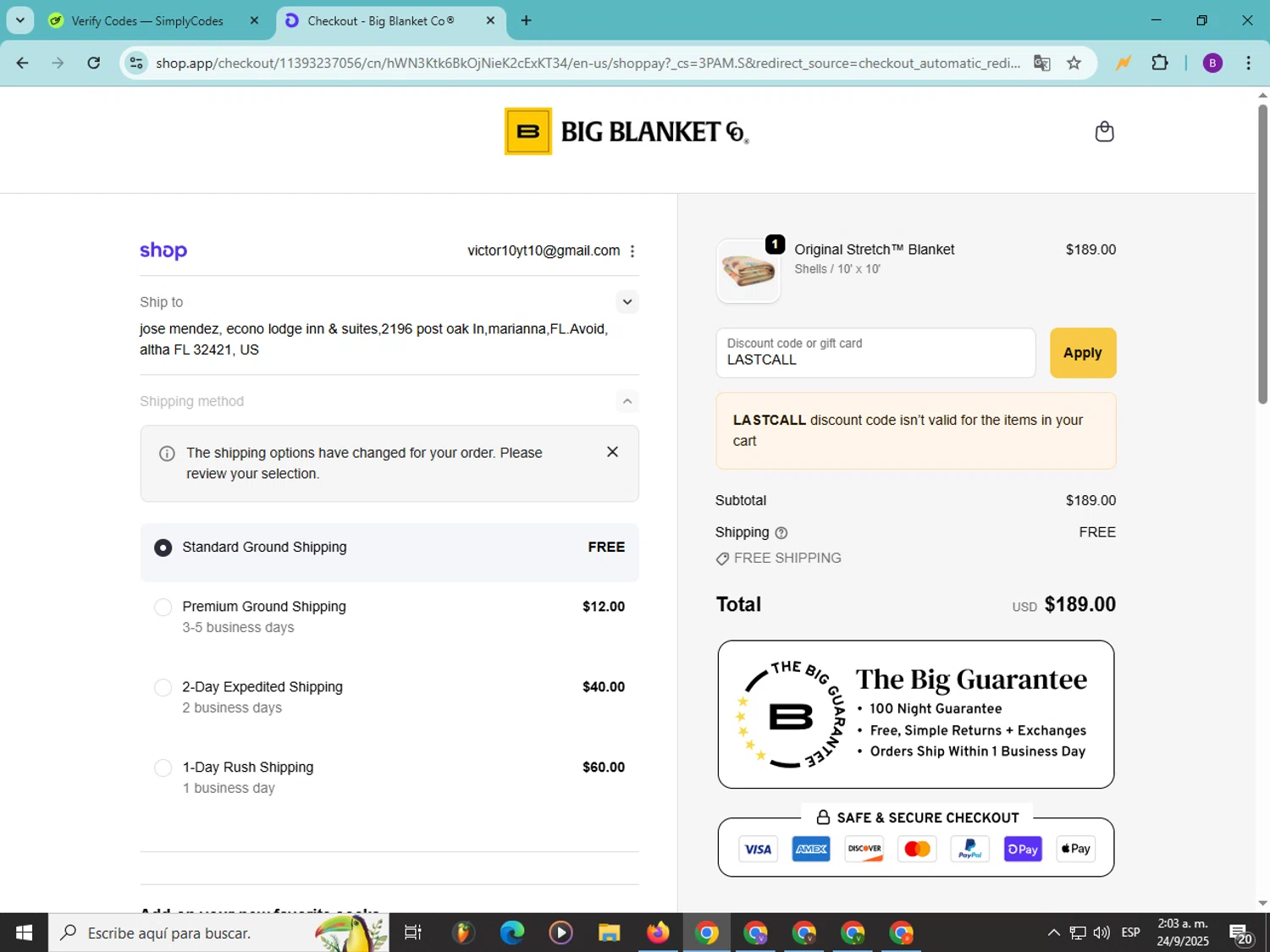
Task: Click The Big Guarantee banner
Action: point(916,714)
